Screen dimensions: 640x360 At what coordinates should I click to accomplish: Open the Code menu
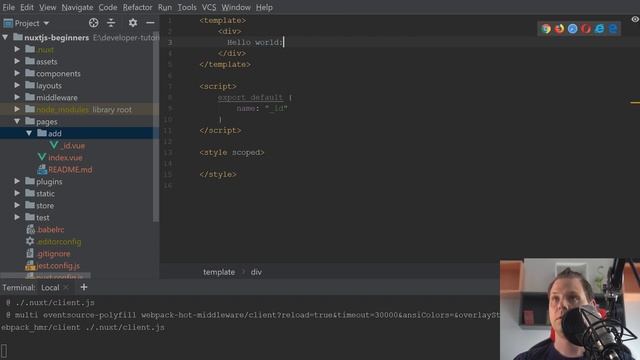point(108,7)
